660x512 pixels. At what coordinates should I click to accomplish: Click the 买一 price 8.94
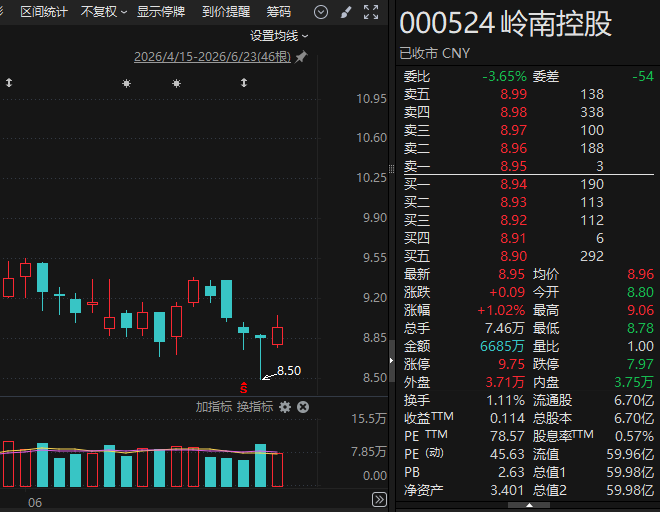[x=513, y=184]
